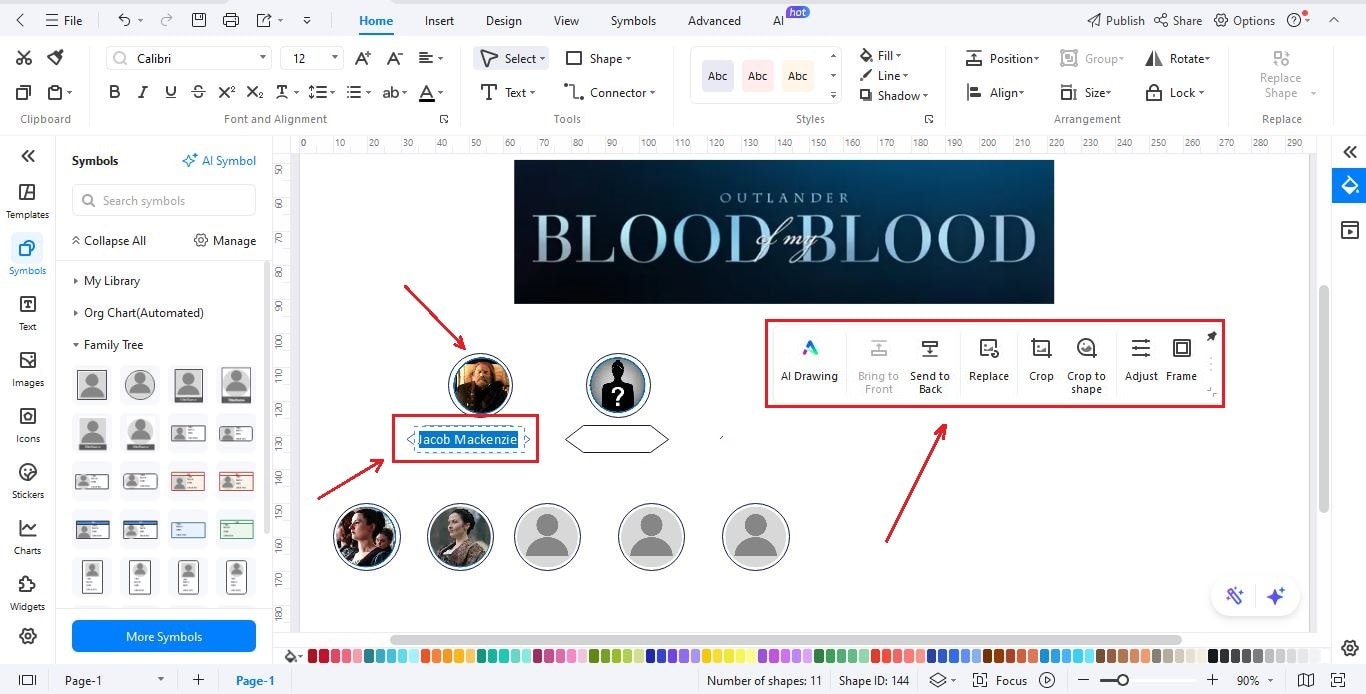Toggle underline formatting

pyautogui.click(x=170, y=92)
